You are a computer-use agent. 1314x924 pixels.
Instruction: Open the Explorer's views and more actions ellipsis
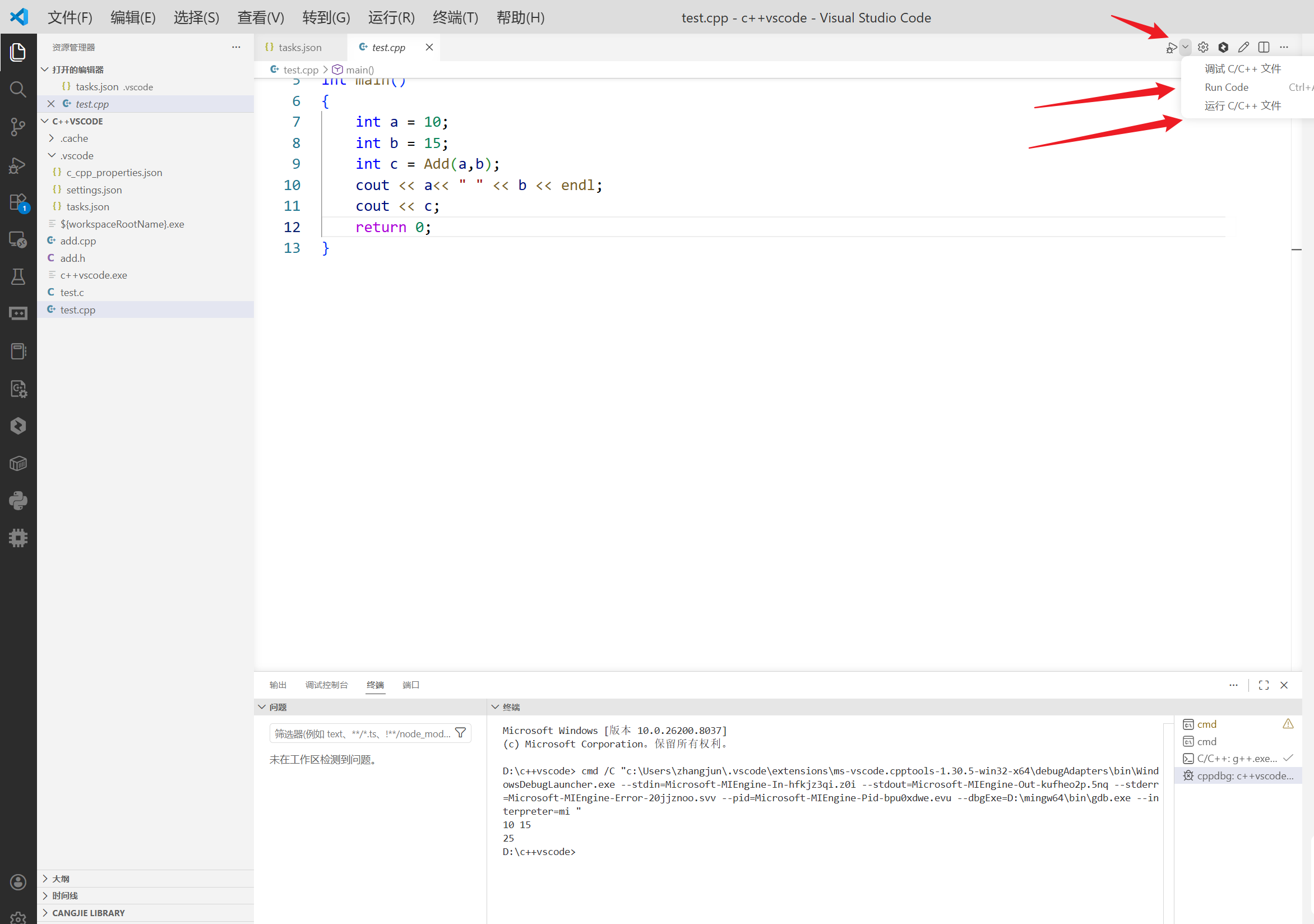(x=236, y=47)
